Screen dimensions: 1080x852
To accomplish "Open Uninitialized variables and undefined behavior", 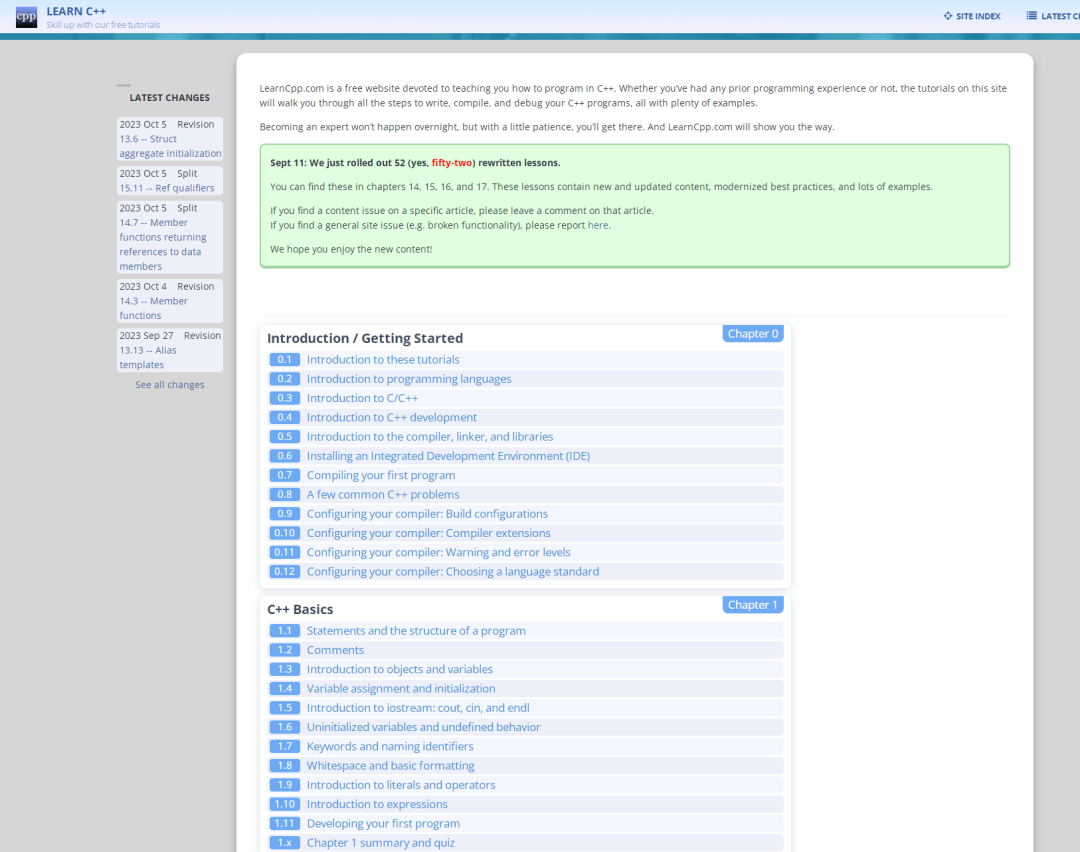I will 424,727.
